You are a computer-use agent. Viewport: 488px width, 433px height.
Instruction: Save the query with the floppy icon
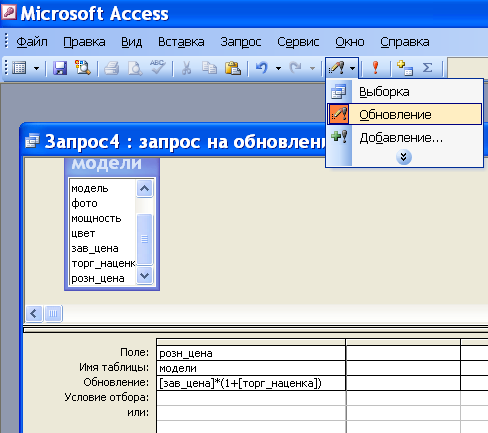coord(60,68)
